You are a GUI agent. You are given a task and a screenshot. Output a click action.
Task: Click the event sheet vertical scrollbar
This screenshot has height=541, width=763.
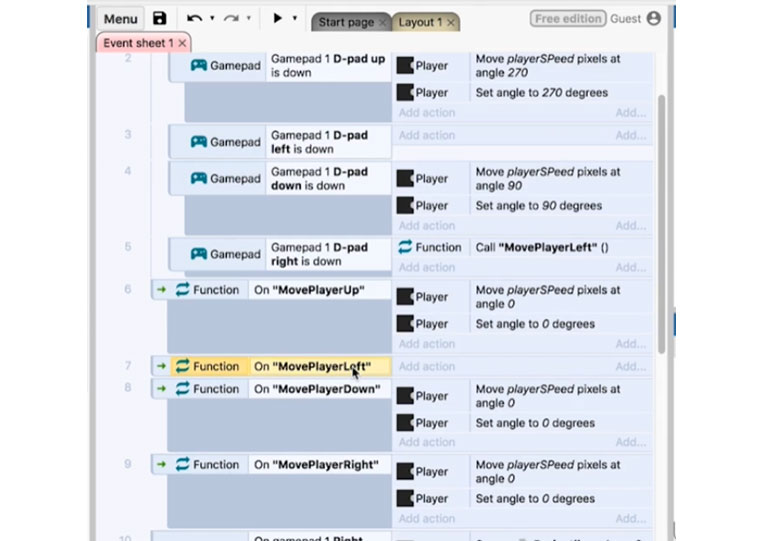pos(661,224)
